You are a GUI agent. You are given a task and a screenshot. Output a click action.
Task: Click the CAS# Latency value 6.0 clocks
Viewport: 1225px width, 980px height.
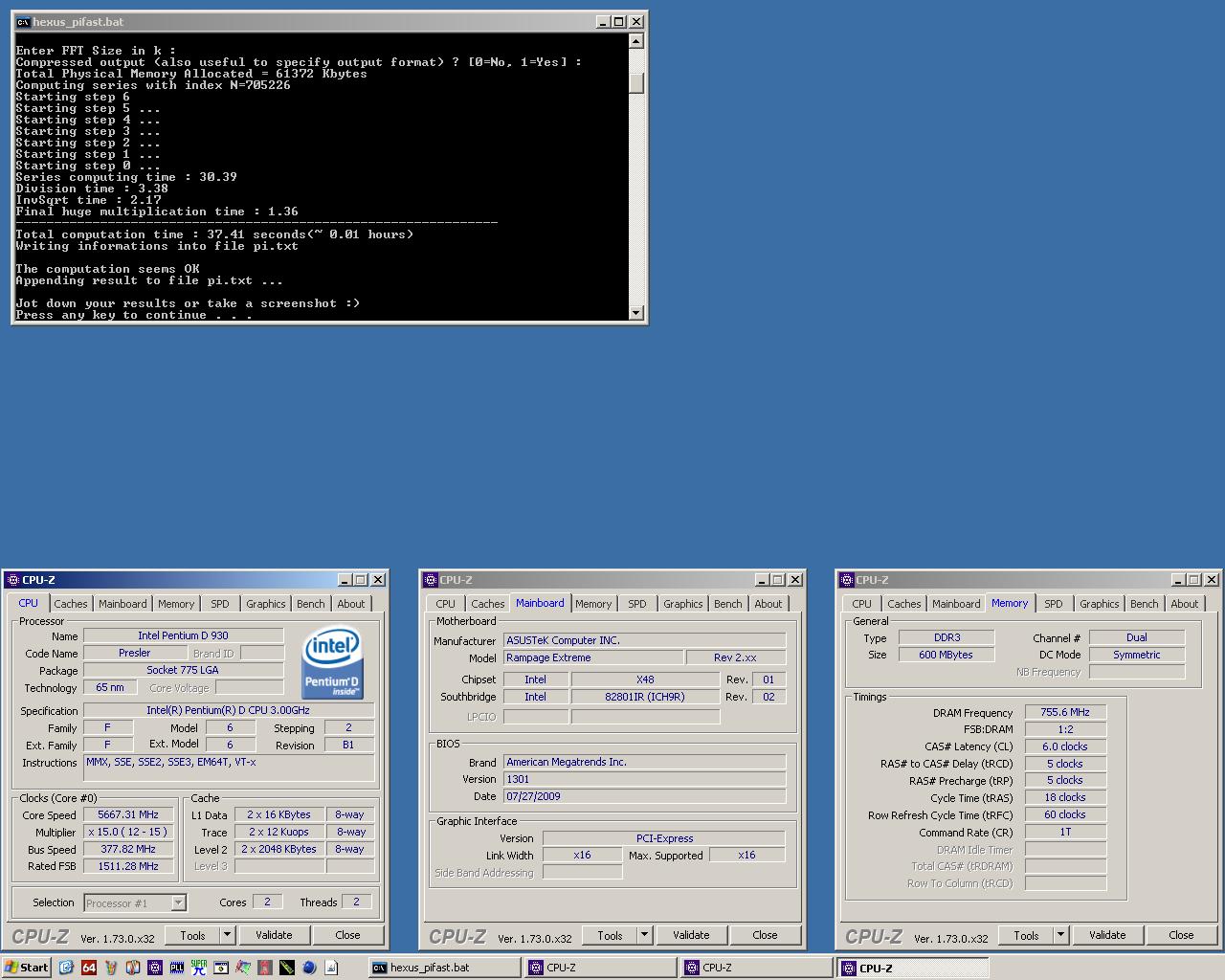tap(1065, 746)
